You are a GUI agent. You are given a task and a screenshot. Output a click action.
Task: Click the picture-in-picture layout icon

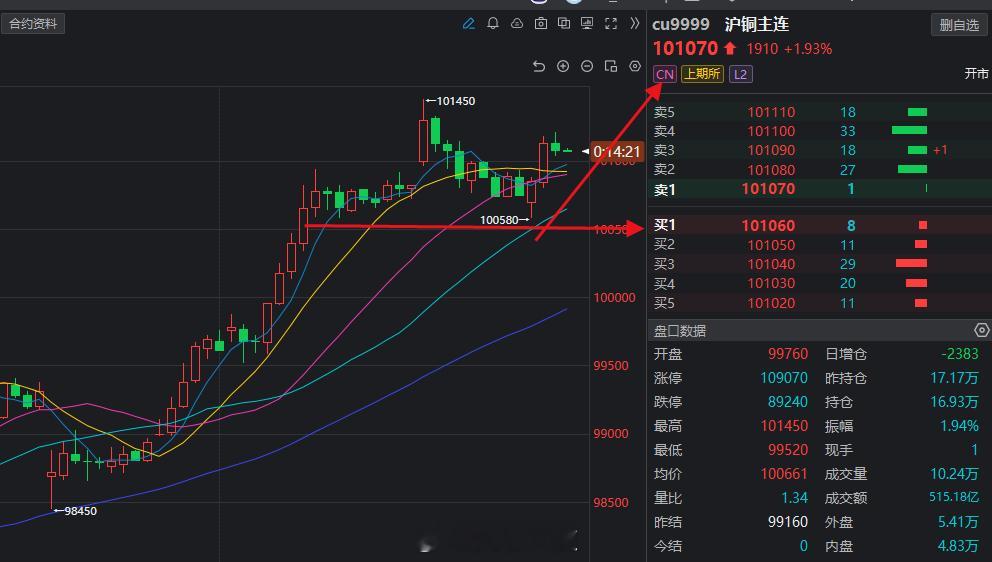coord(611,66)
